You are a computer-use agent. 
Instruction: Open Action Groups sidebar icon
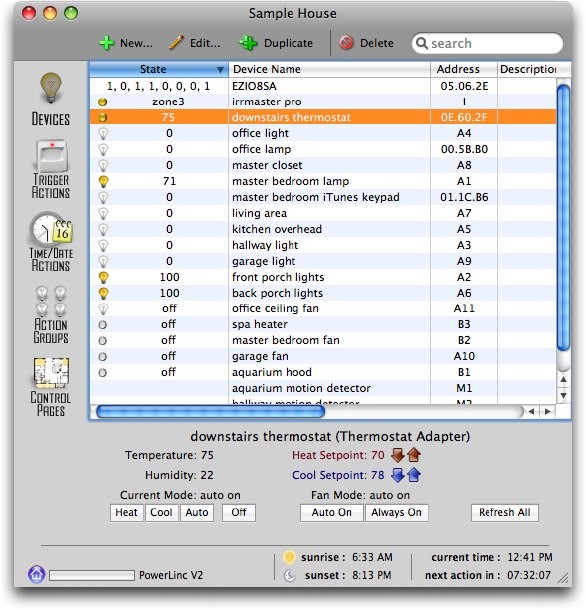[51, 301]
